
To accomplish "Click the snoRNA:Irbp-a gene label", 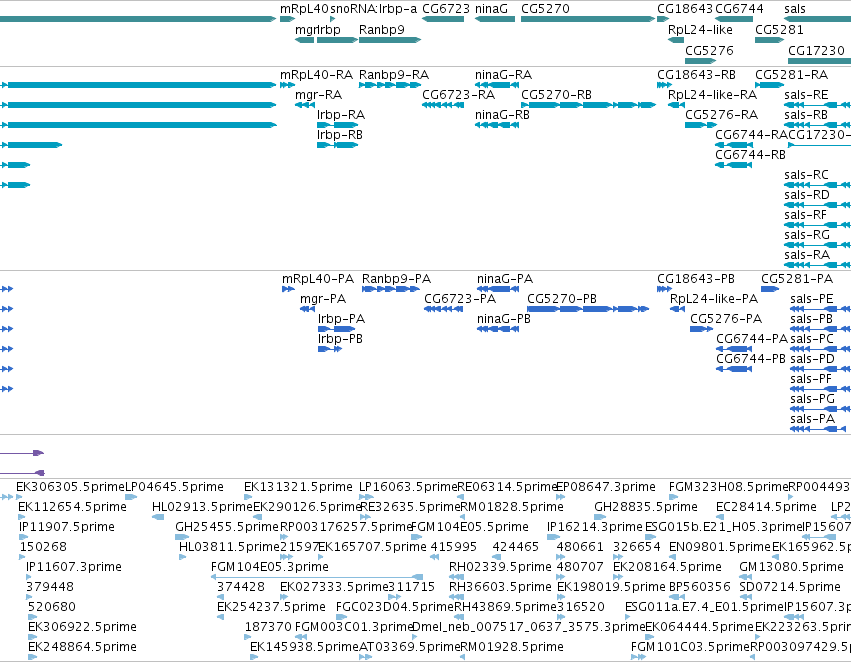I will pos(374,9).
